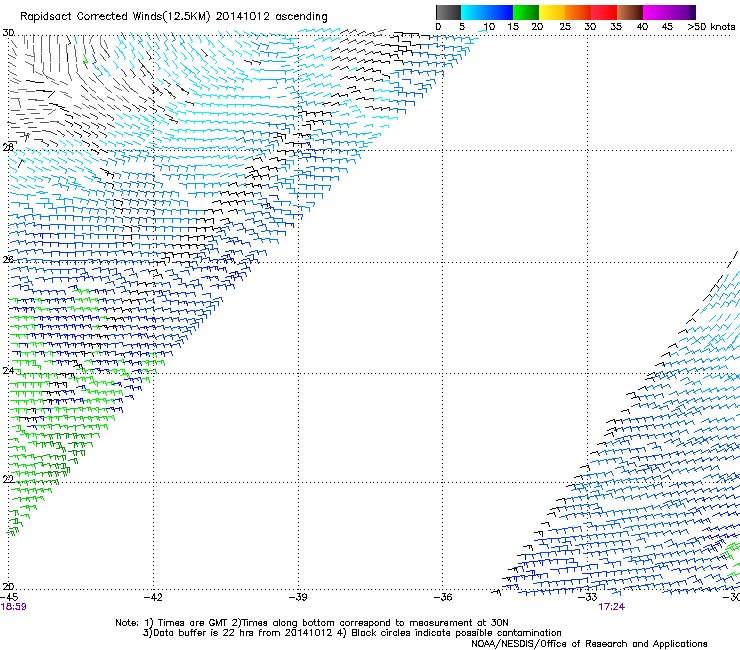Click the NOAA/NESDIS credit line
The height and width of the screenshot is (650, 740).
point(589,643)
